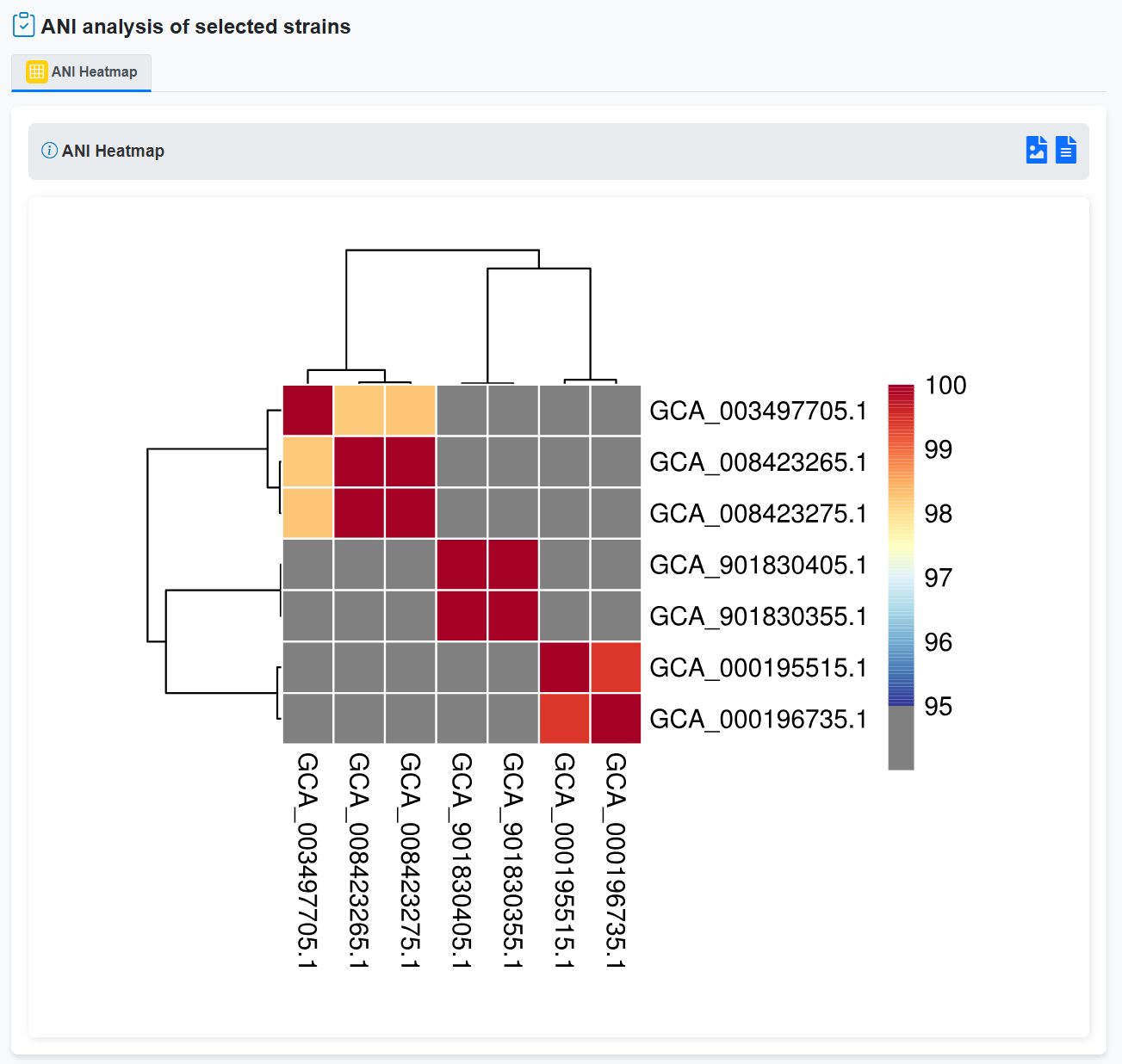The height and width of the screenshot is (1064, 1122).
Task: Click the 'ANI analysis of selected strains' heading
Action: tap(195, 27)
